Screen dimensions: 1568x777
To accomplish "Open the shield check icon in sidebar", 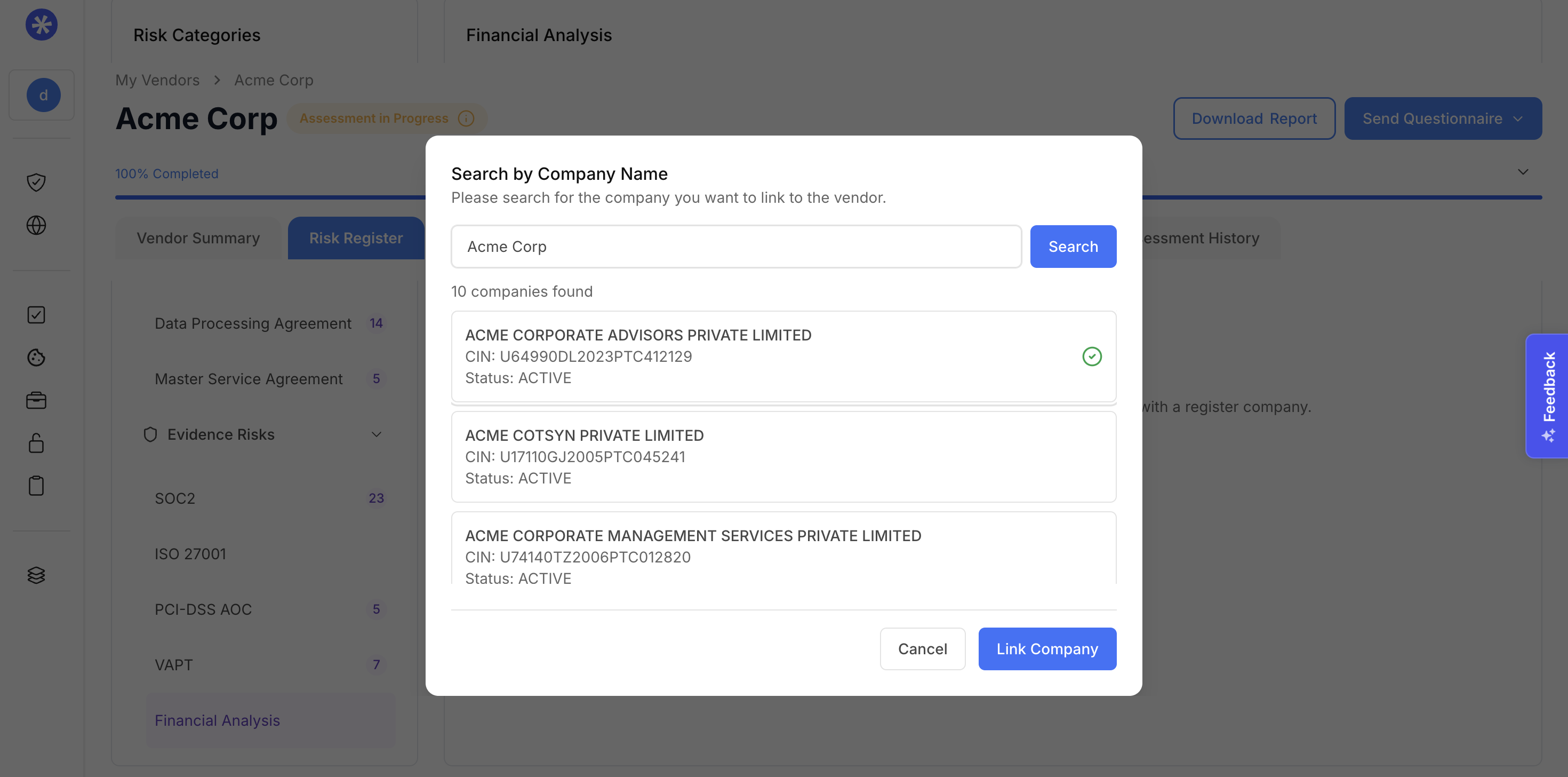I will tap(36, 182).
